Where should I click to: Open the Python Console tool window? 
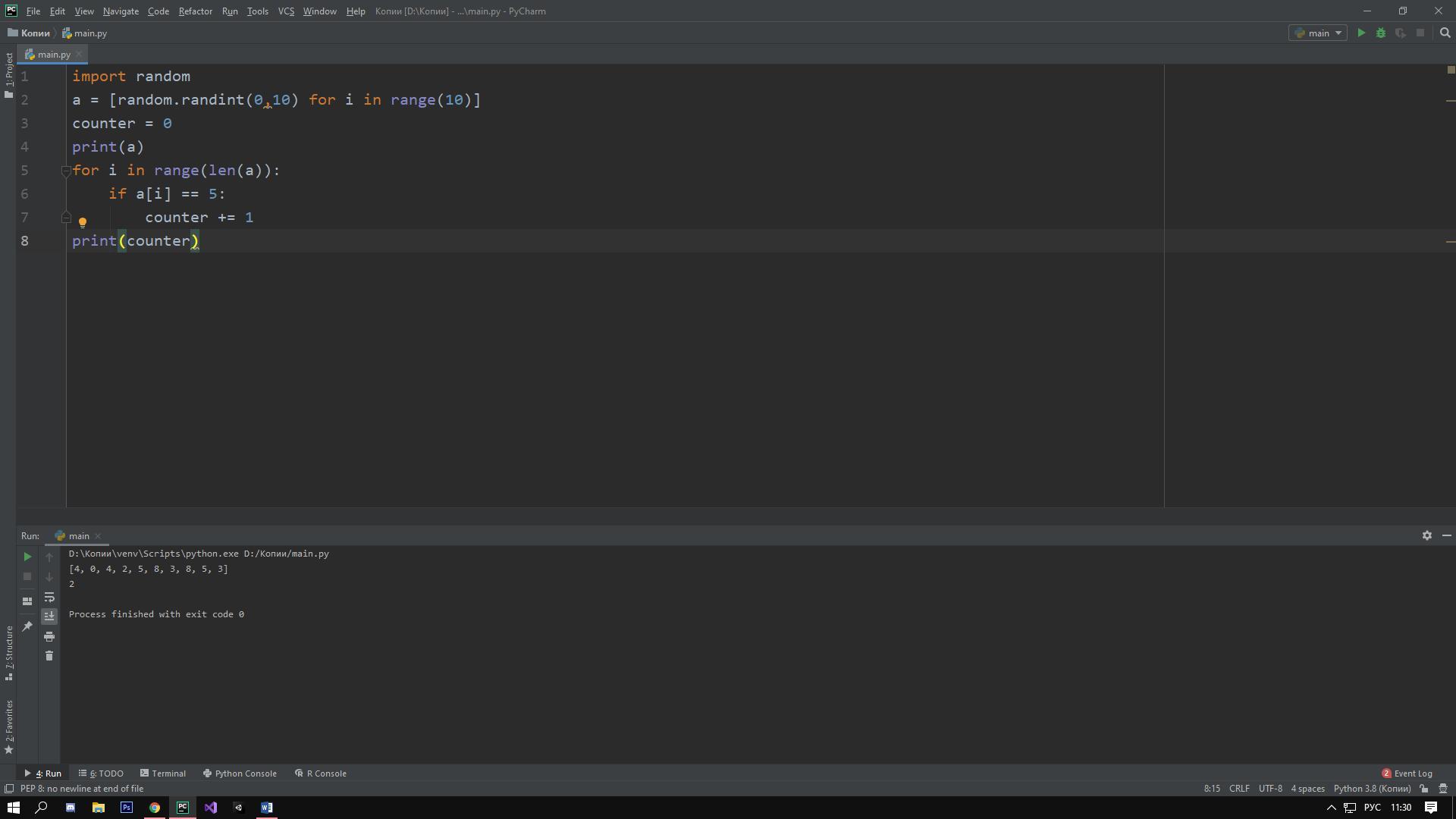[x=240, y=773]
